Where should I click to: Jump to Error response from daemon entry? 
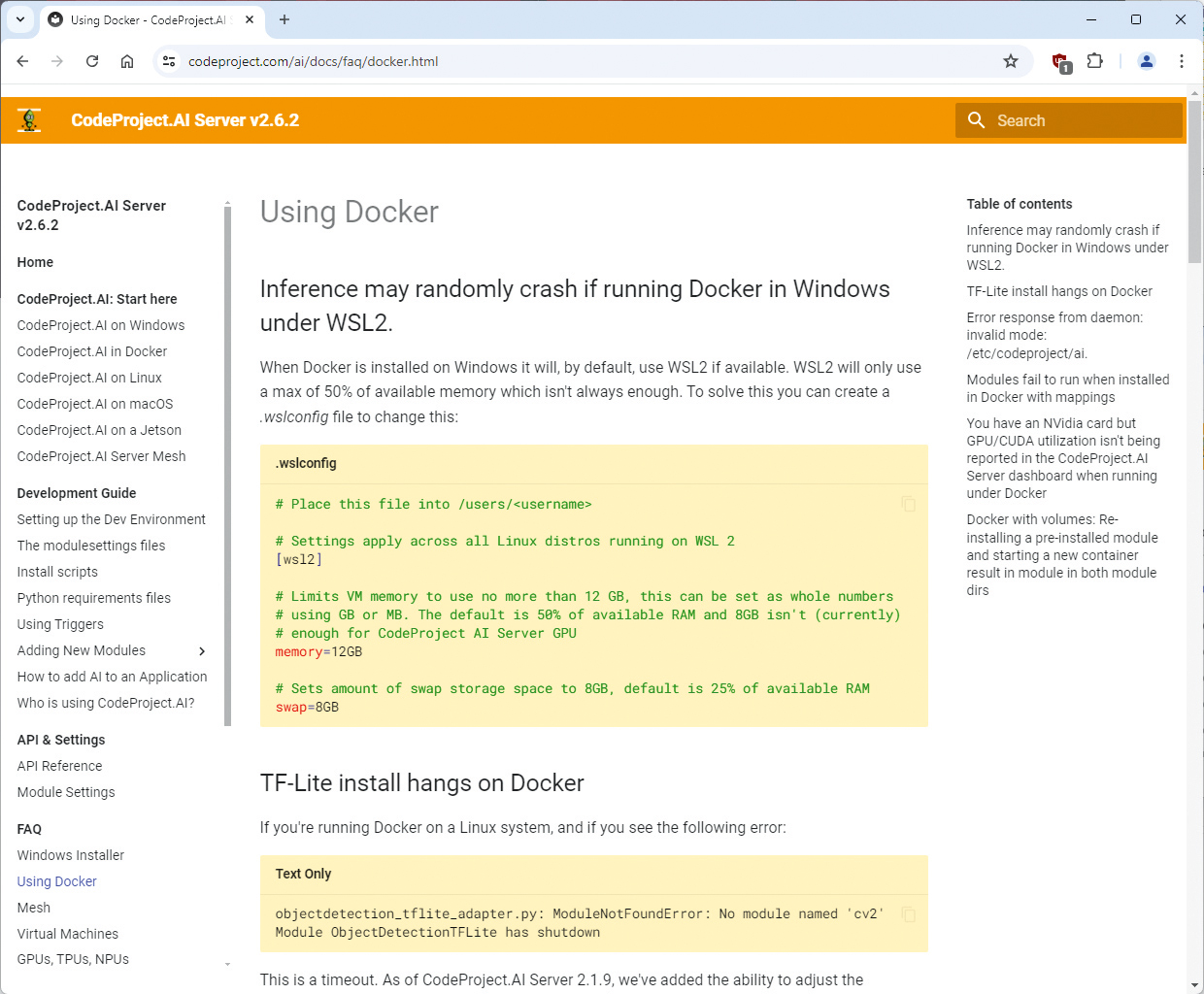point(1054,335)
